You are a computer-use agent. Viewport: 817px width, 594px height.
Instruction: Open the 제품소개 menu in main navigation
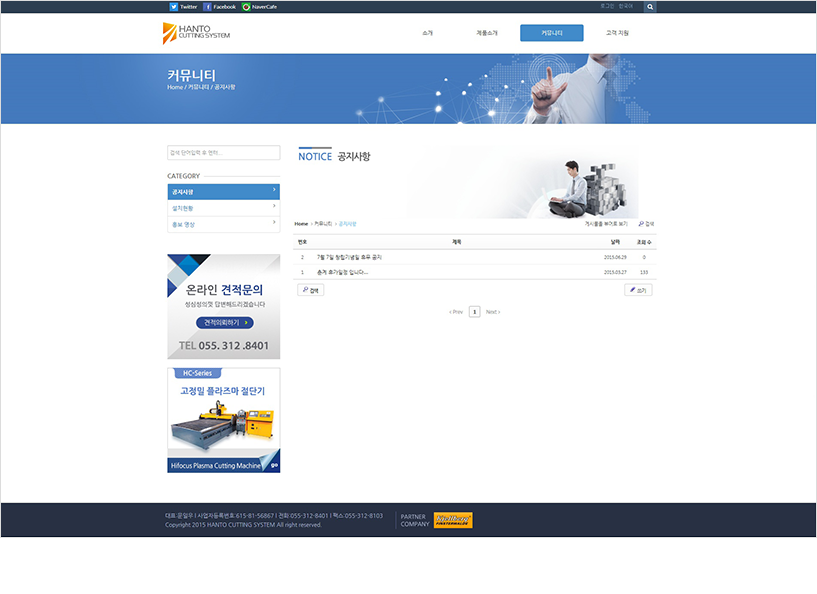(x=487, y=33)
